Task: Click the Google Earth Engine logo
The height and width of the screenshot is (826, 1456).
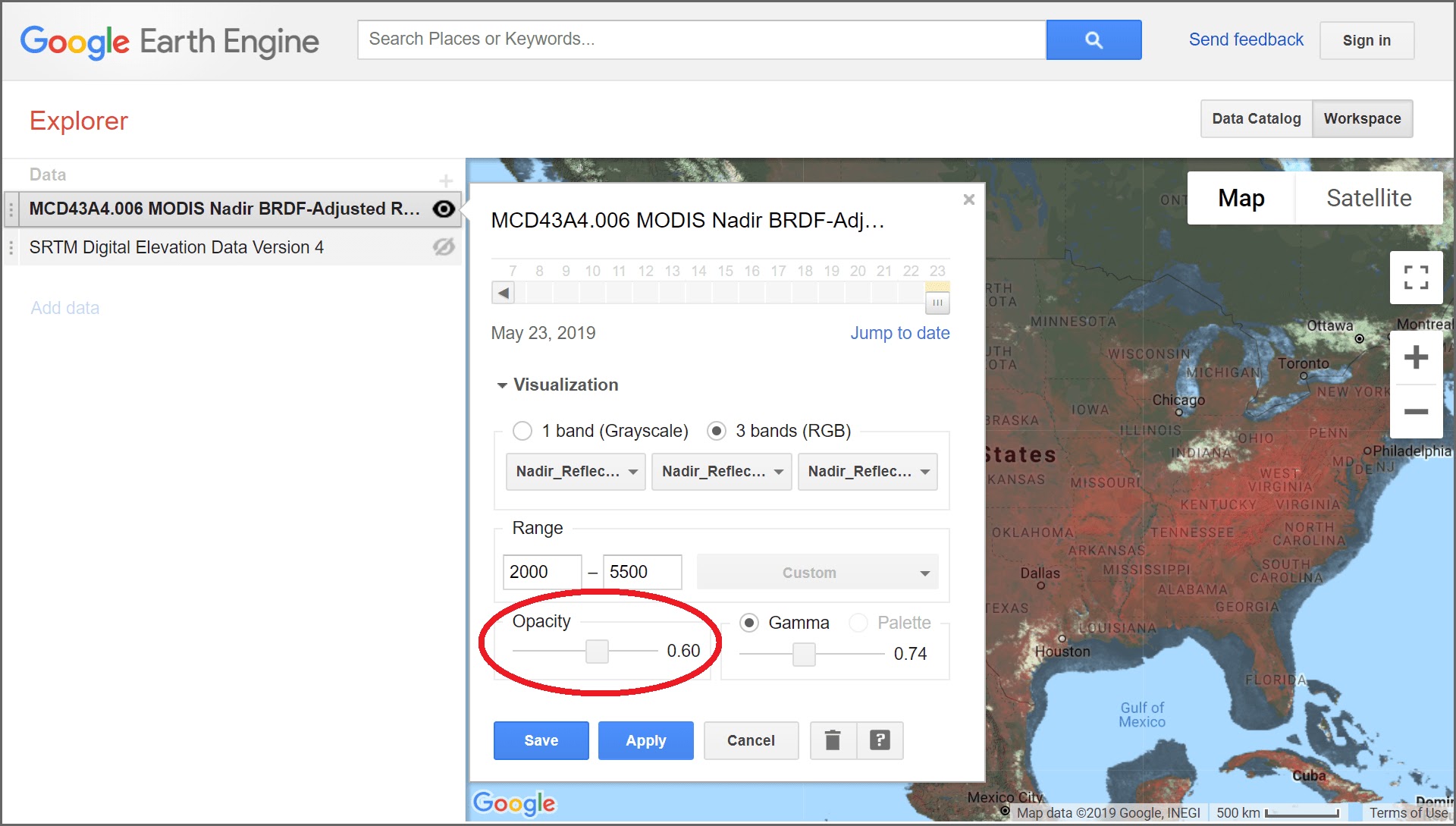Action: tap(169, 41)
